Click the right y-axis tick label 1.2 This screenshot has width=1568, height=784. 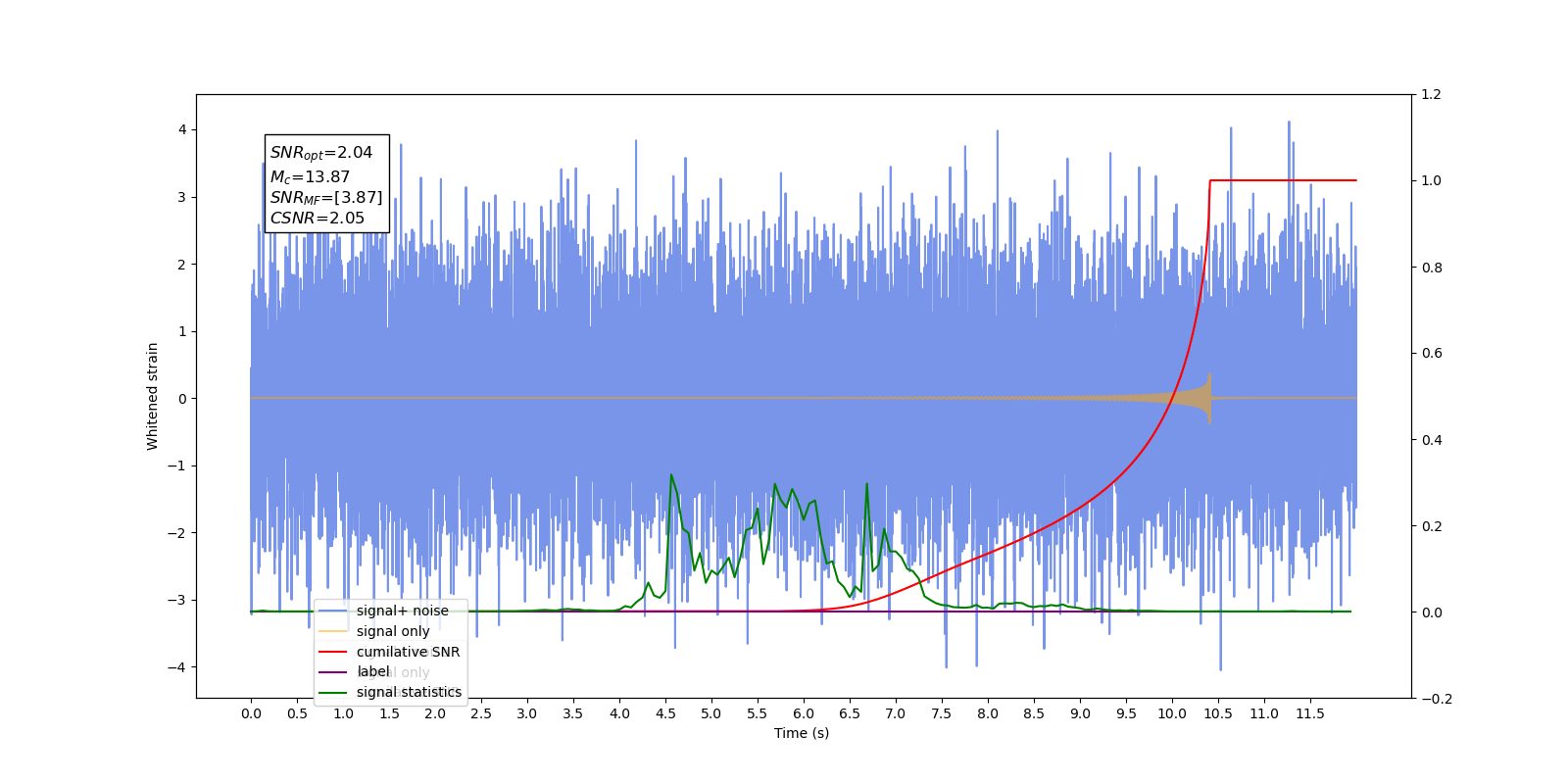click(1432, 95)
